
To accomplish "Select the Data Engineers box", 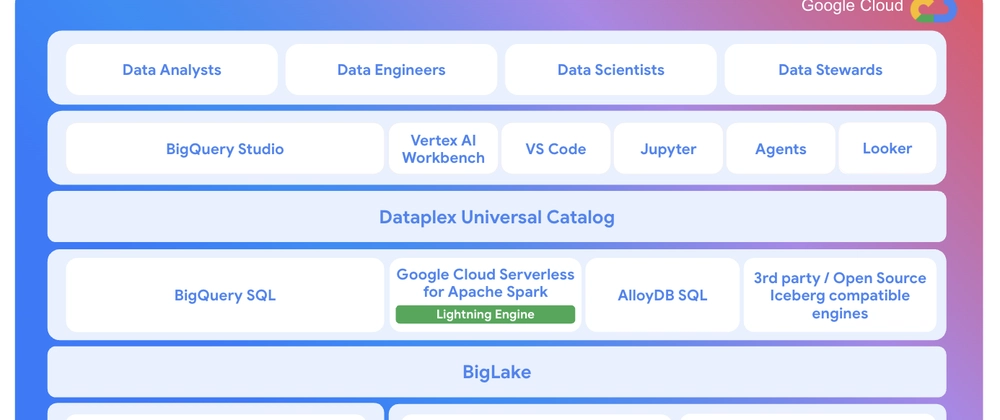I will [391, 69].
